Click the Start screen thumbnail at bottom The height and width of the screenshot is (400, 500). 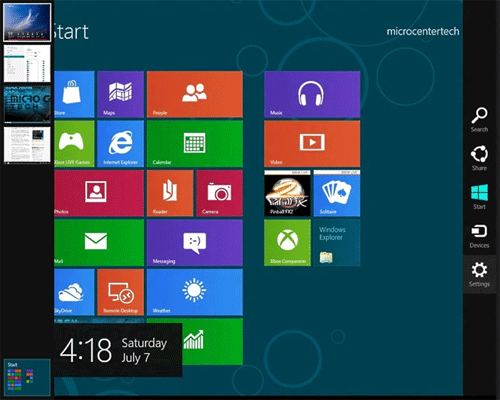click(x=27, y=377)
